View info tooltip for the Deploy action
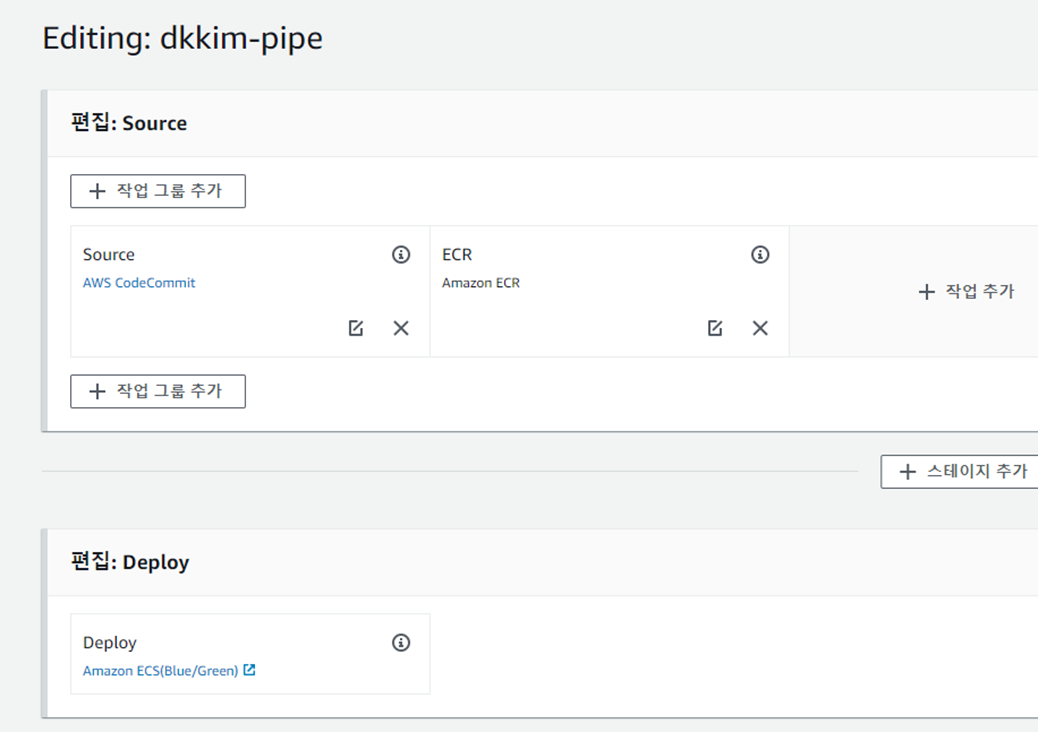Screen dimensions: 1038x732 pos(401,643)
